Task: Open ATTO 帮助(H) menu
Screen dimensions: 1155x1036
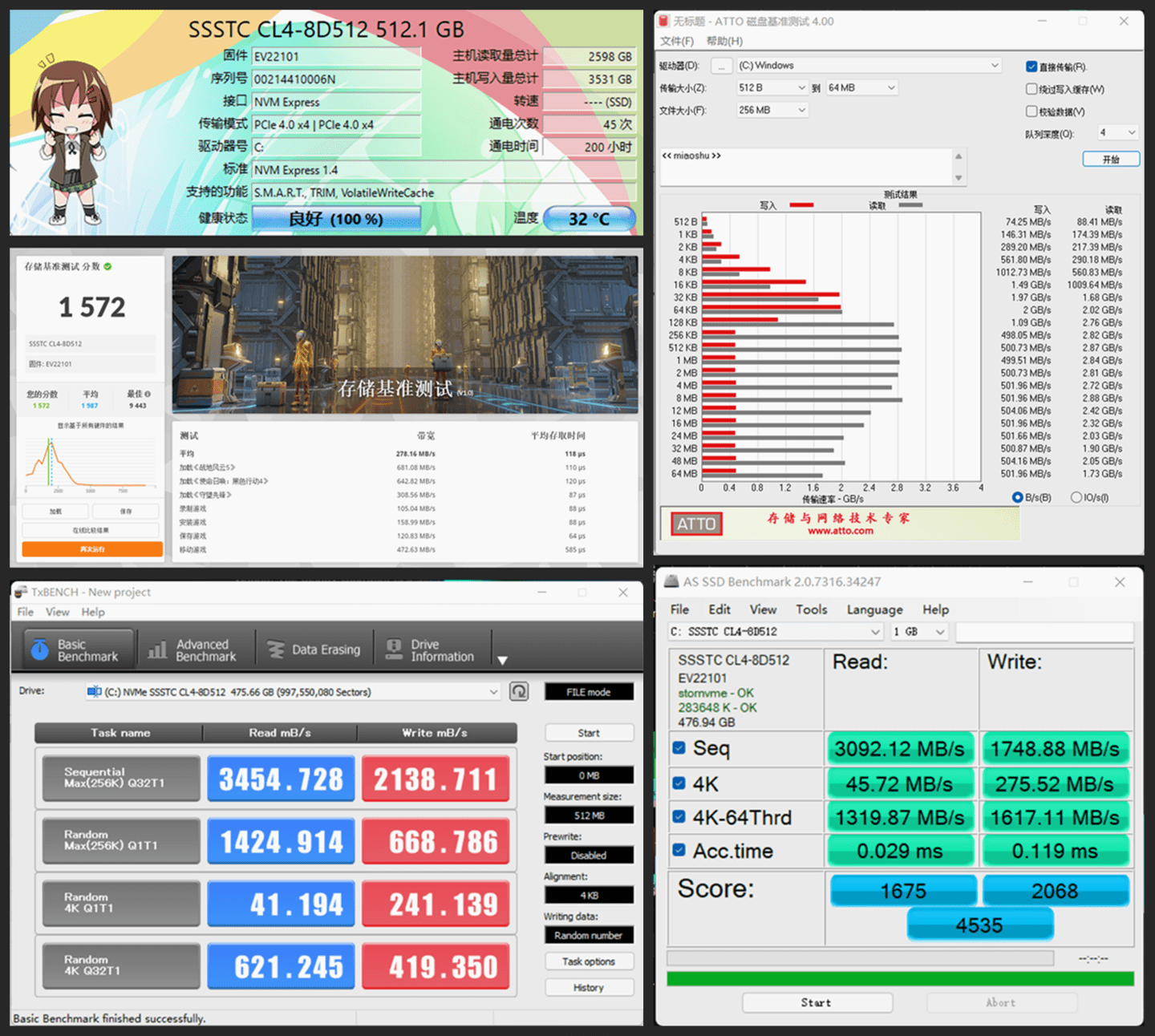Action: tap(724, 41)
